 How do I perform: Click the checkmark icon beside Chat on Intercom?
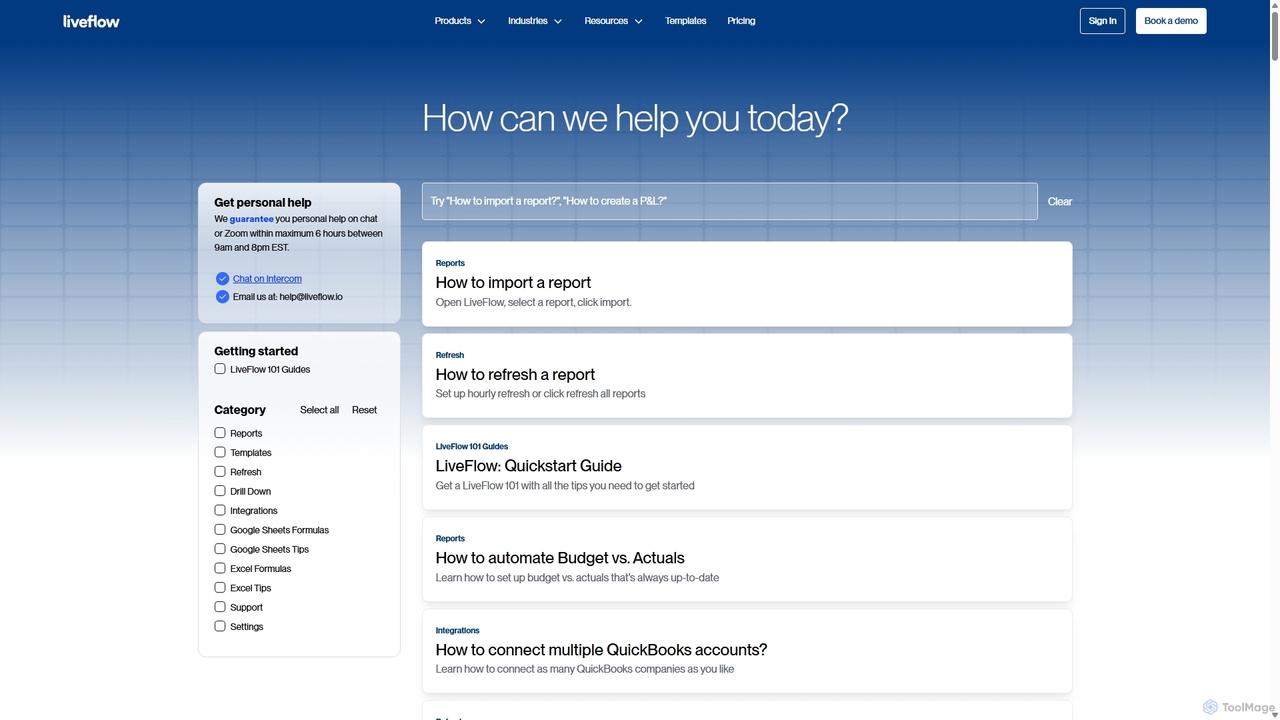(222, 279)
